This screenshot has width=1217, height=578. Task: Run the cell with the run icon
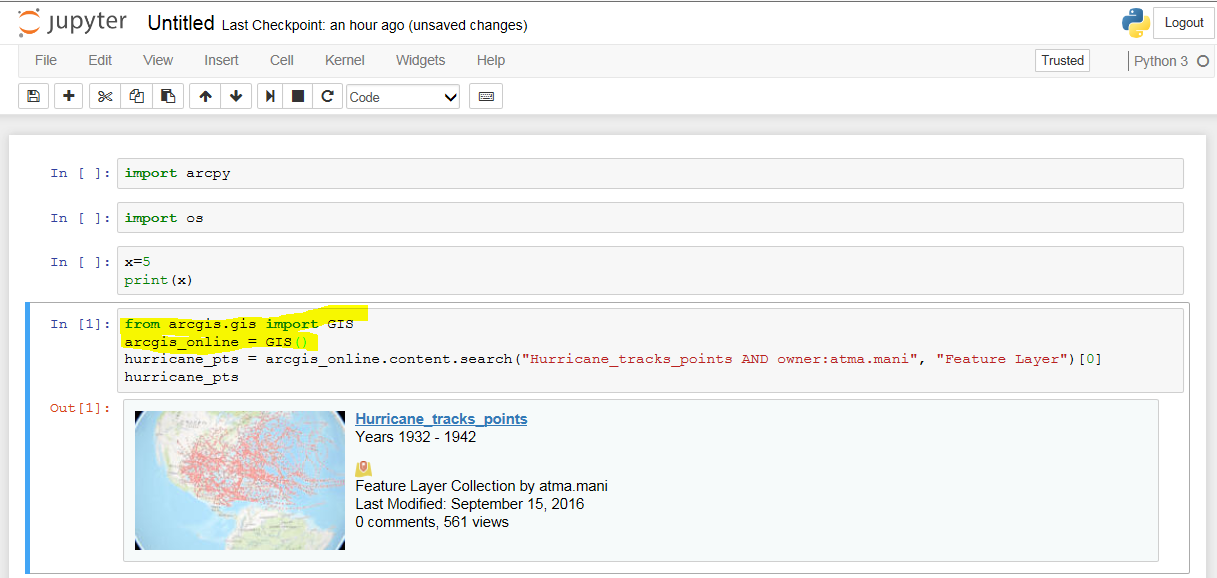coord(270,96)
